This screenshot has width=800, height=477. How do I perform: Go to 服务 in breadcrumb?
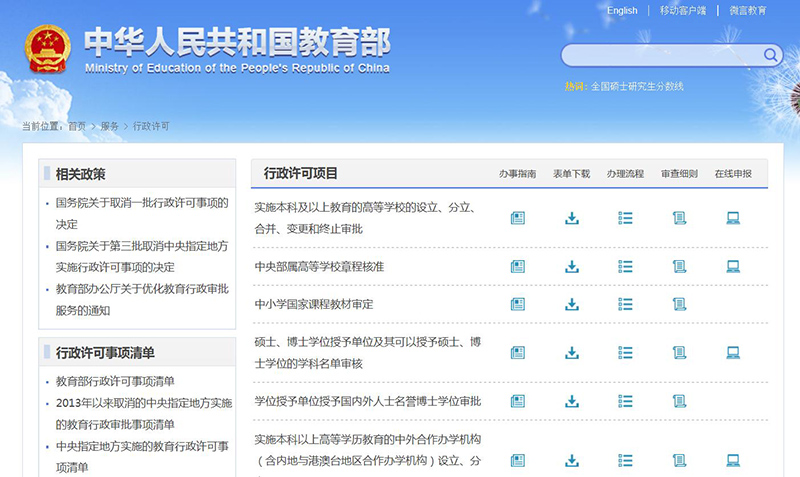coord(109,126)
